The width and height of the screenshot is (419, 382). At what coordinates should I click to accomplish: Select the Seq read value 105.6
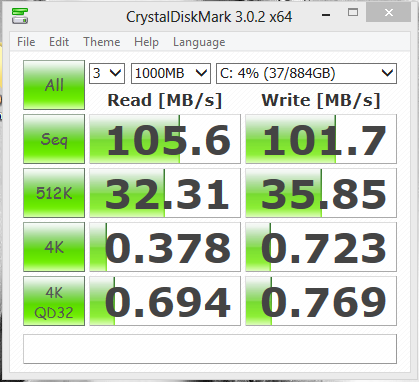pyautogui.click(x=165, y=139)
